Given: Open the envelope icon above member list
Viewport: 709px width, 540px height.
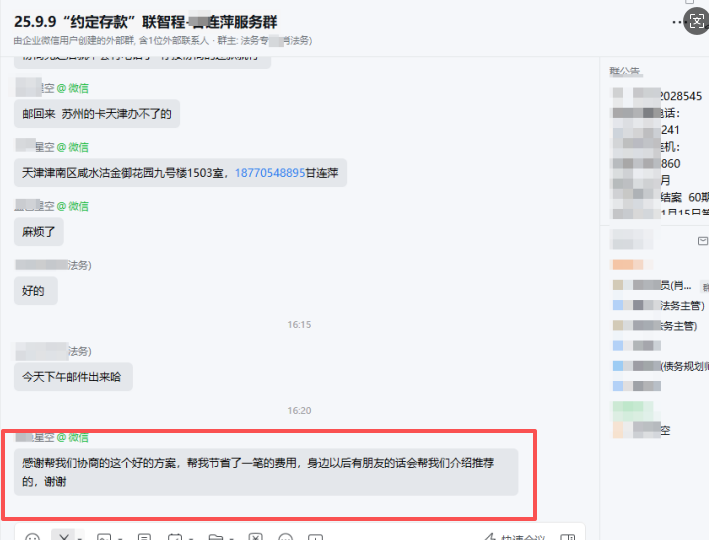Looking at the screenshot, I should (703, 241).
